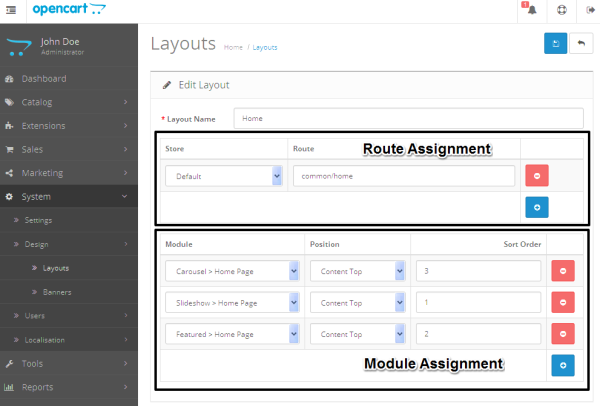The width and height of the screenshot is (600, 406).
Task: Click the Marketing share icon
Action: click(9, 173)
